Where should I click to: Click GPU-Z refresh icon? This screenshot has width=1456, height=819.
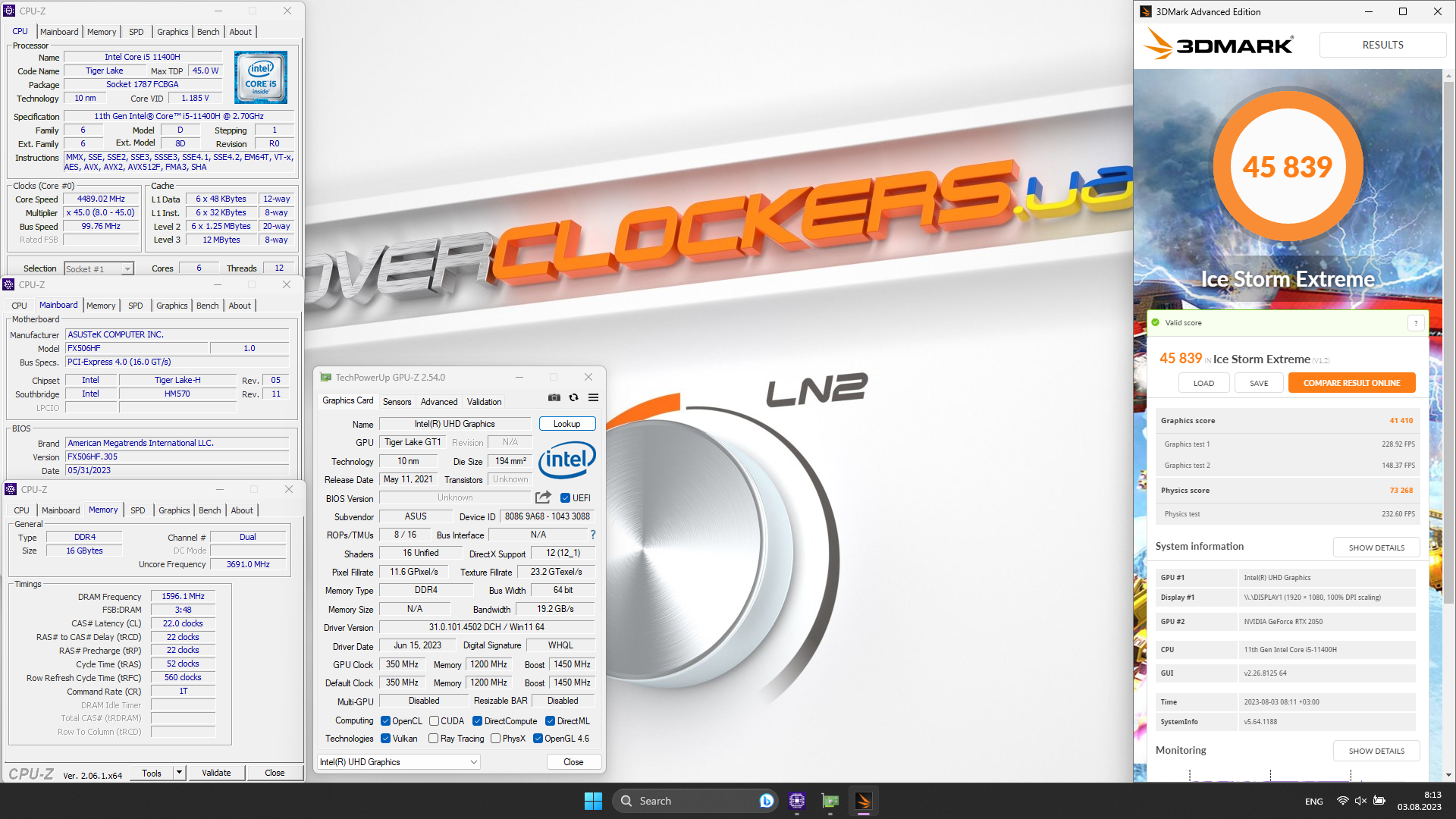(574, 397)
